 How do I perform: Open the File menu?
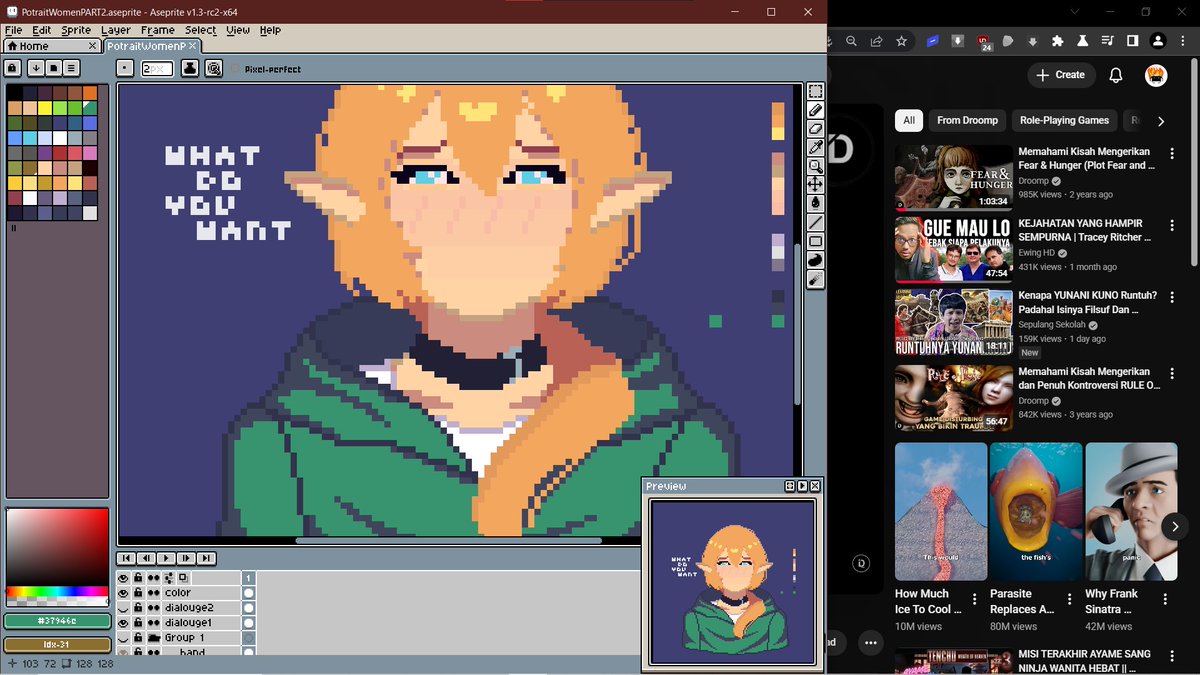click(x=13, y=30)
